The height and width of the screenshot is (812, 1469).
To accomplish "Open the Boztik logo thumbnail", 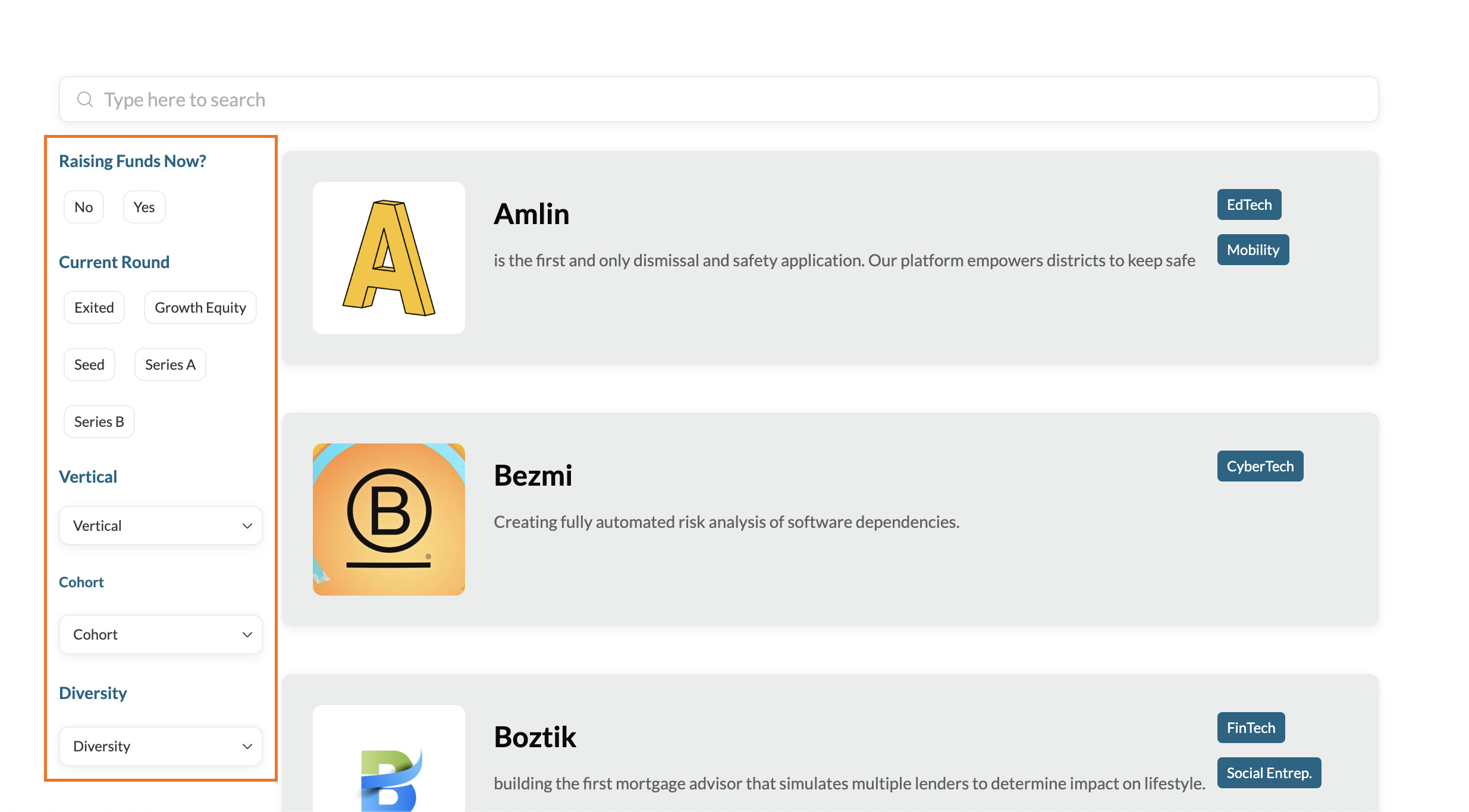I will (x=389, y=759).
